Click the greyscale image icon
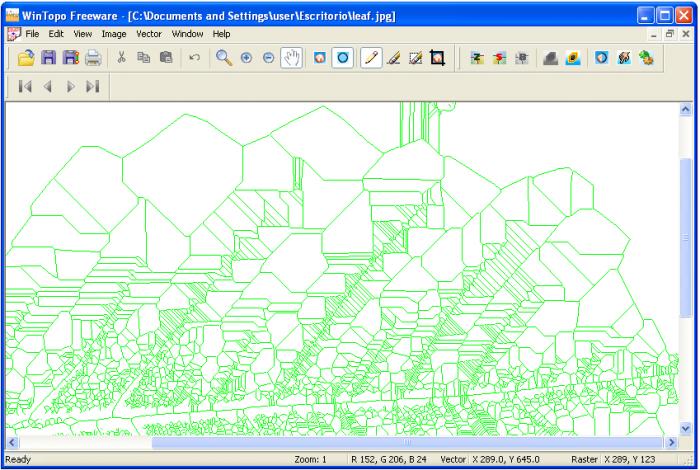Image resolution: width=700 pixels, height=470 pixels. [x=550, y=58]
